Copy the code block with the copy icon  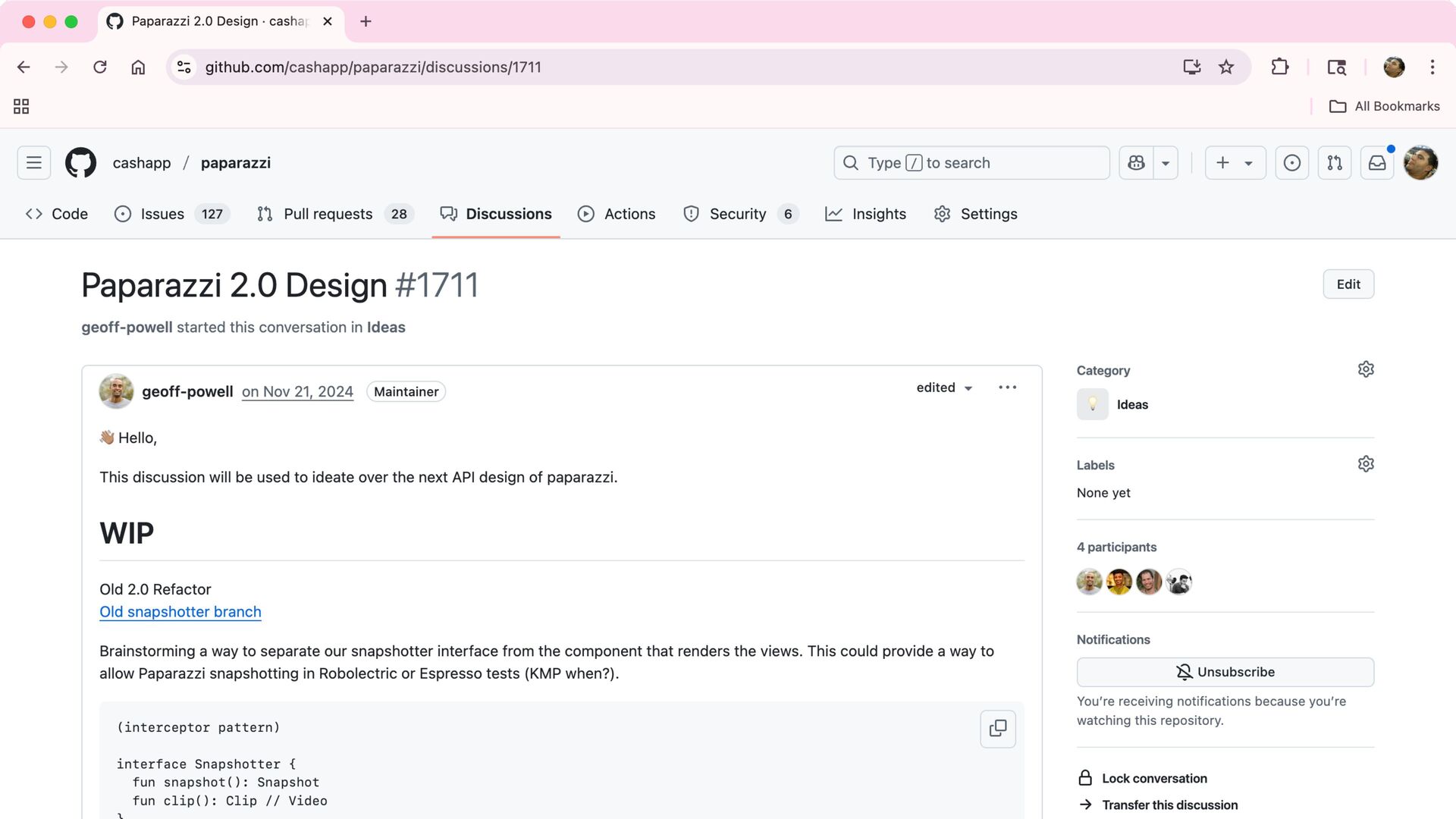[x=998, y=729]
